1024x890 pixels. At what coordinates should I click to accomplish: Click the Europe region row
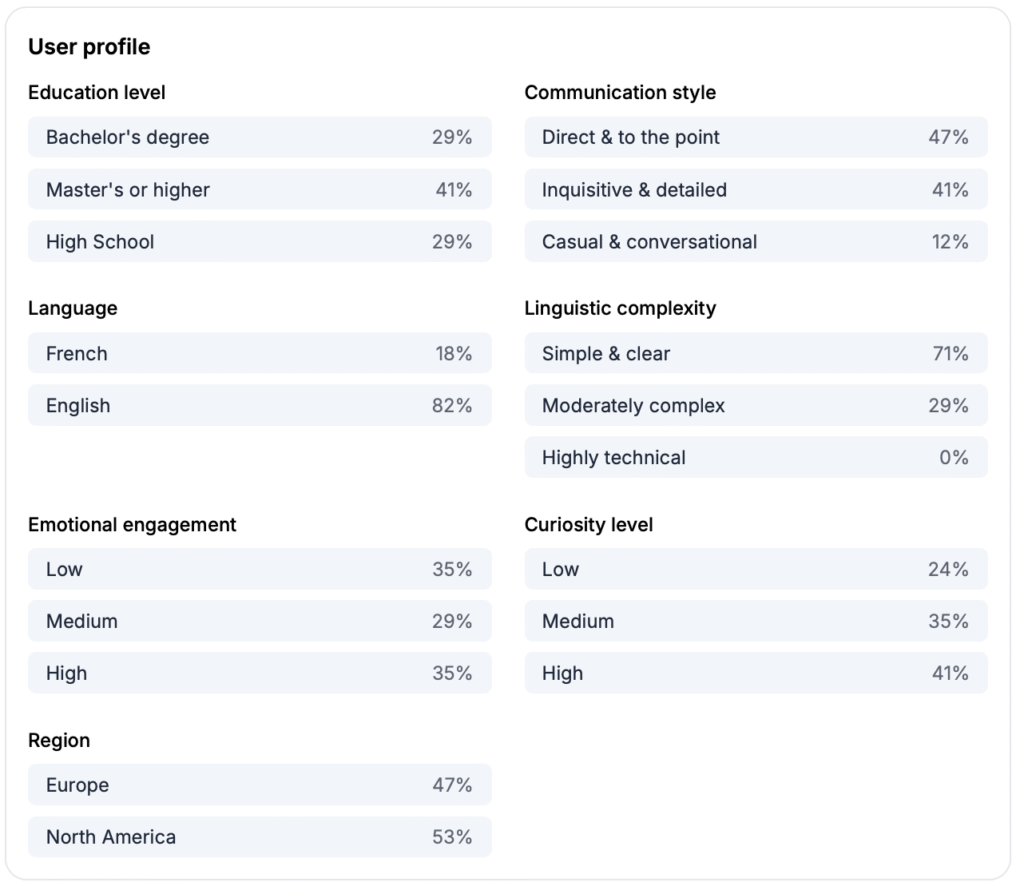(259, 785)
